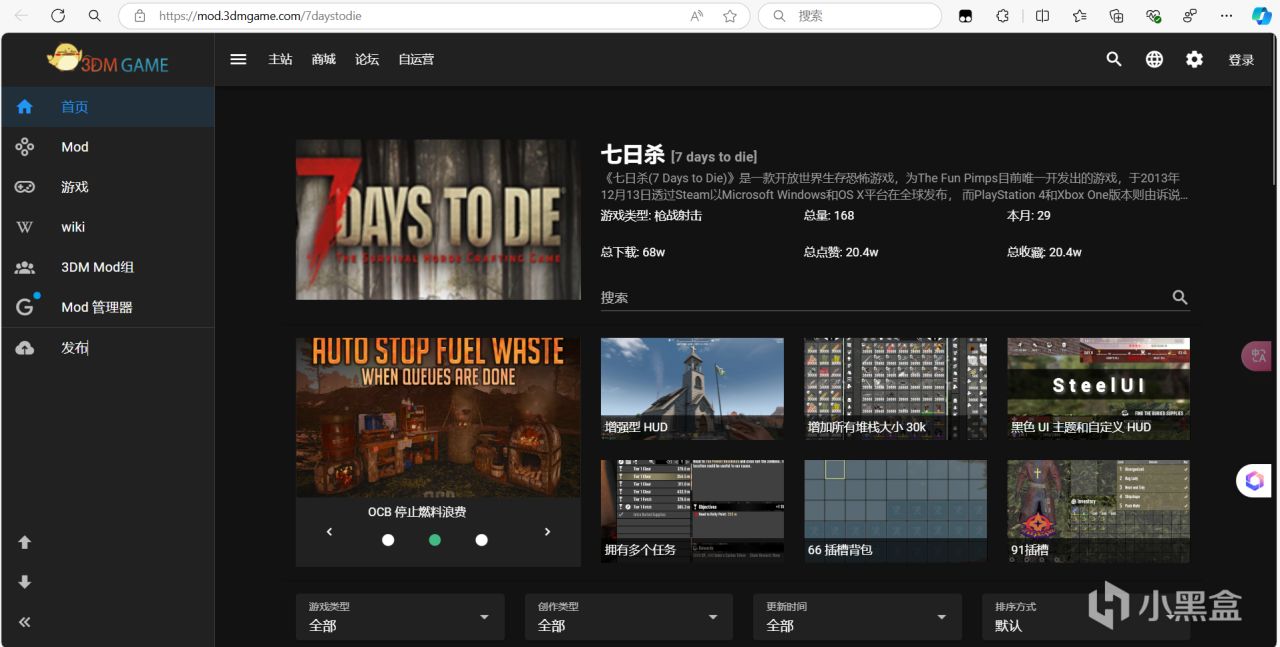The height and width of the screenshot is (647, 1280).
Task: Open Mod 管理器 in the sidebar
Action: click(x=107, y=307)
